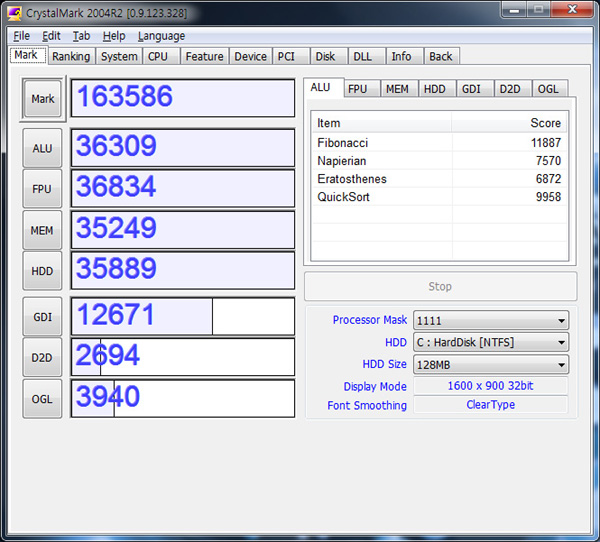Select the GDI results tab
The width and height of the screenshot is (600, 542).
pyautogui.click(x=475, y=89)
